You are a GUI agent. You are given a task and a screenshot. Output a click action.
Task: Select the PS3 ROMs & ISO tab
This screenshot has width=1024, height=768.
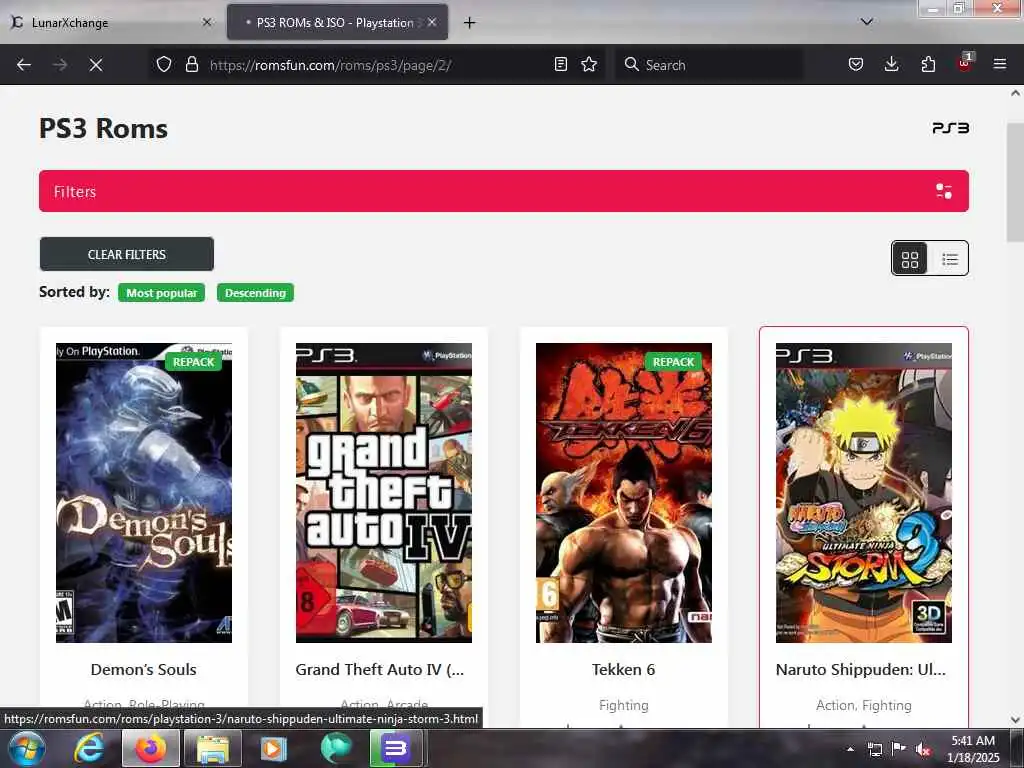tap(337, 23)
